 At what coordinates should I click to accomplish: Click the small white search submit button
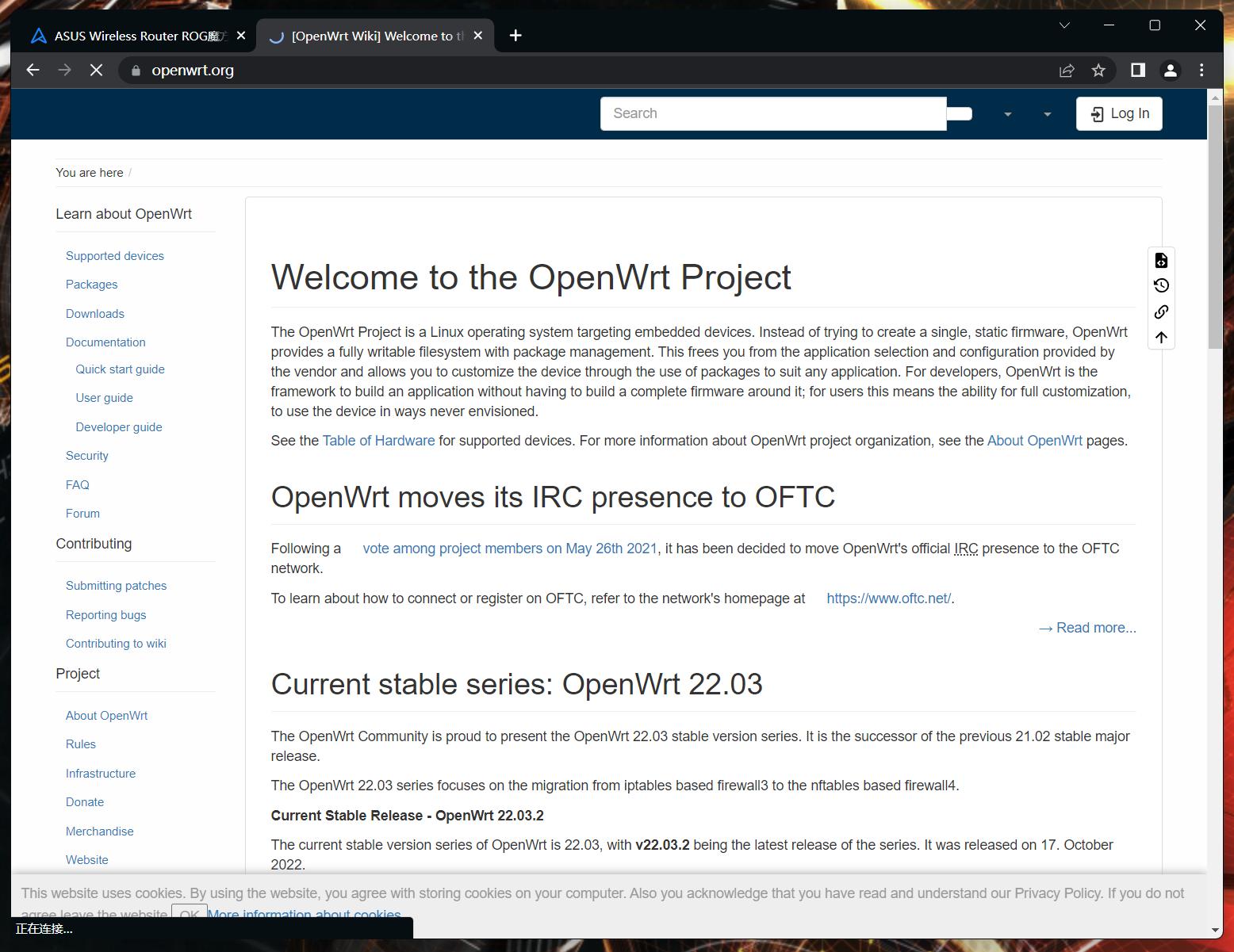[960, 113]
